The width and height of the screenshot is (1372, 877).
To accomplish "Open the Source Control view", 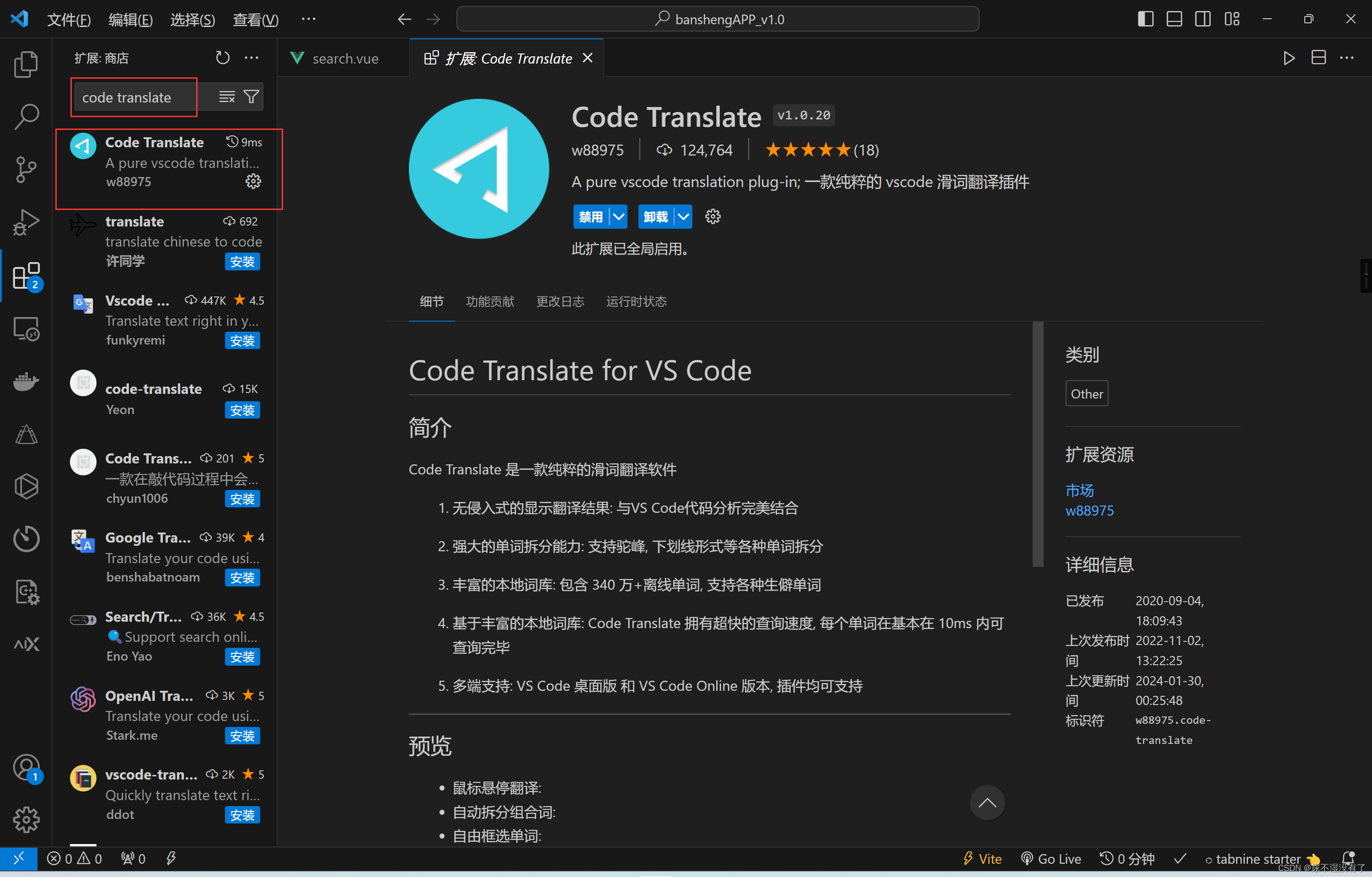I will click(26, 169).
